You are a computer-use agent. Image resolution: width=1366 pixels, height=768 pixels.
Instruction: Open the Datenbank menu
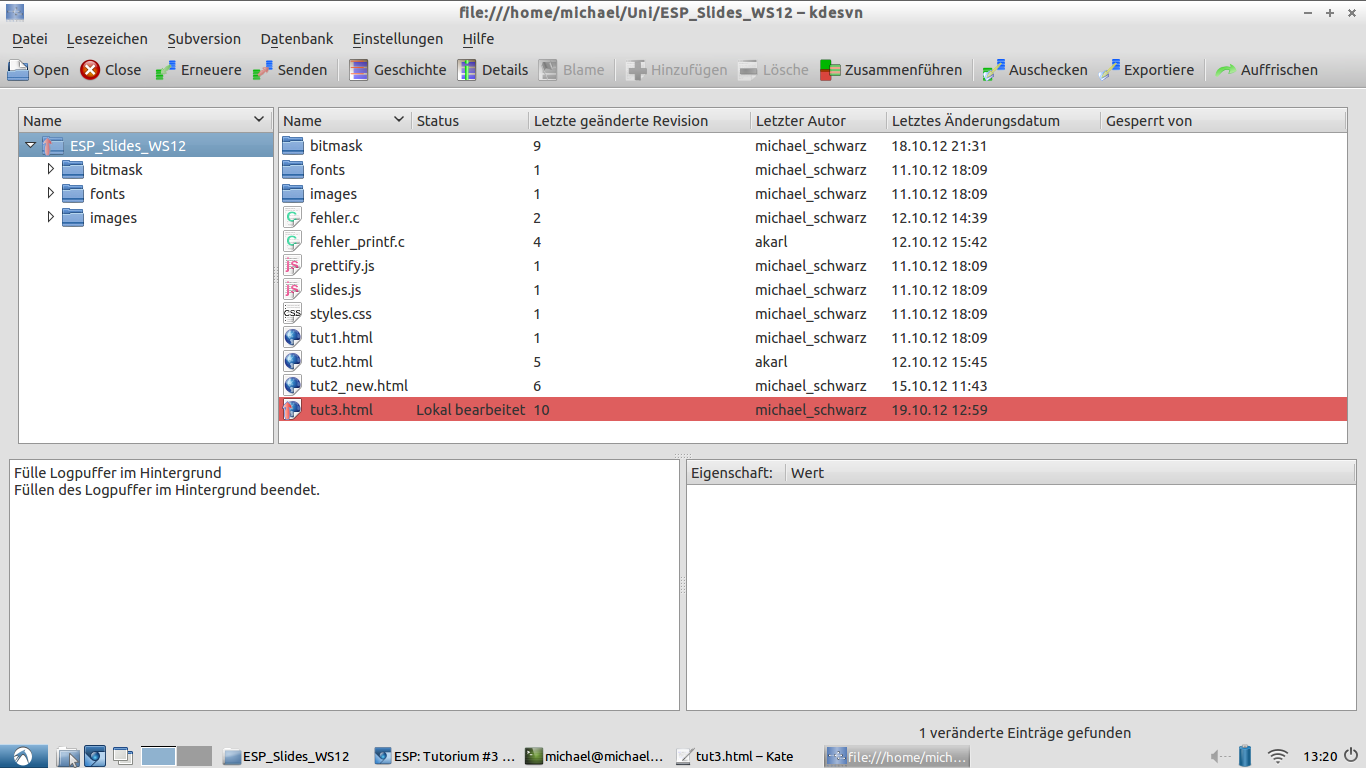(x=297, y=39)
